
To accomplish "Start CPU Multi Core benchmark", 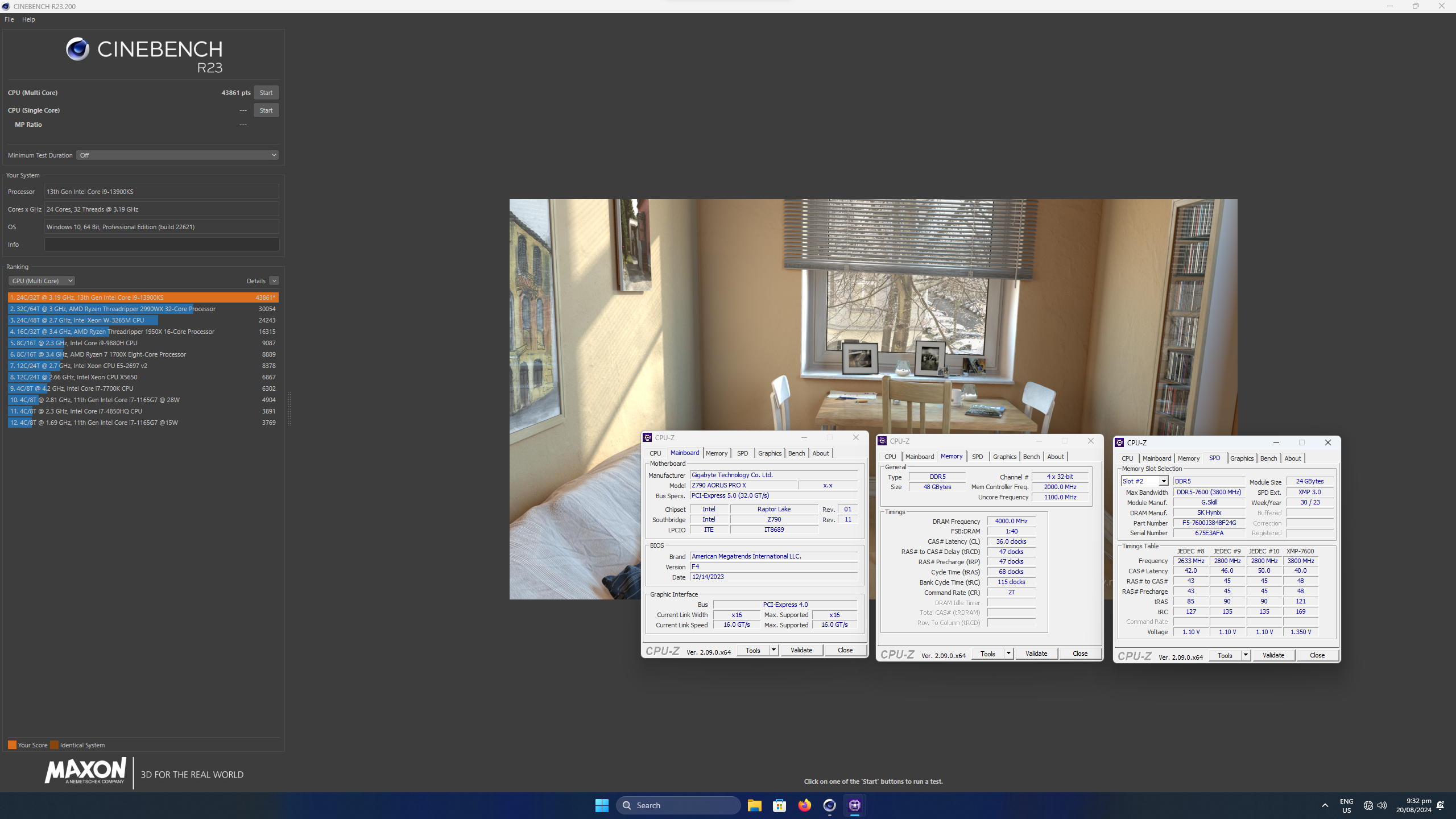I will 266,93.
